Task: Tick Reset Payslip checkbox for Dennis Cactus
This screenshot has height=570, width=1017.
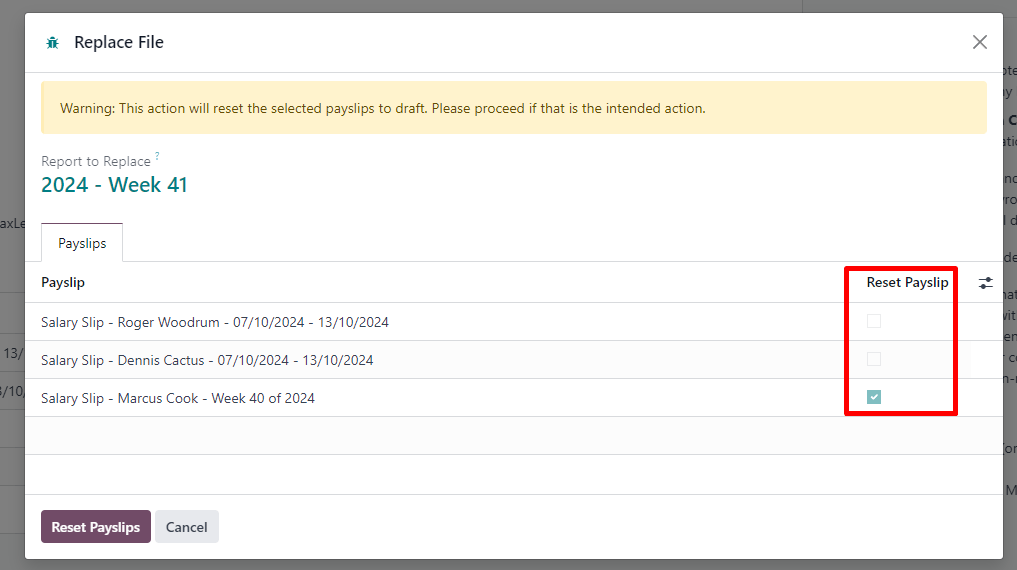Action: coord(874,360)
